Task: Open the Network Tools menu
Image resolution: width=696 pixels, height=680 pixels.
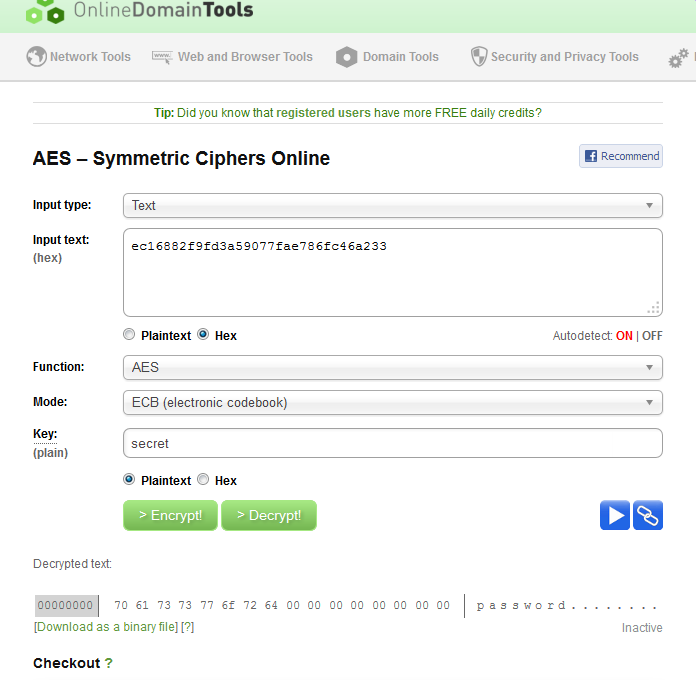Action: coord(90,57)
